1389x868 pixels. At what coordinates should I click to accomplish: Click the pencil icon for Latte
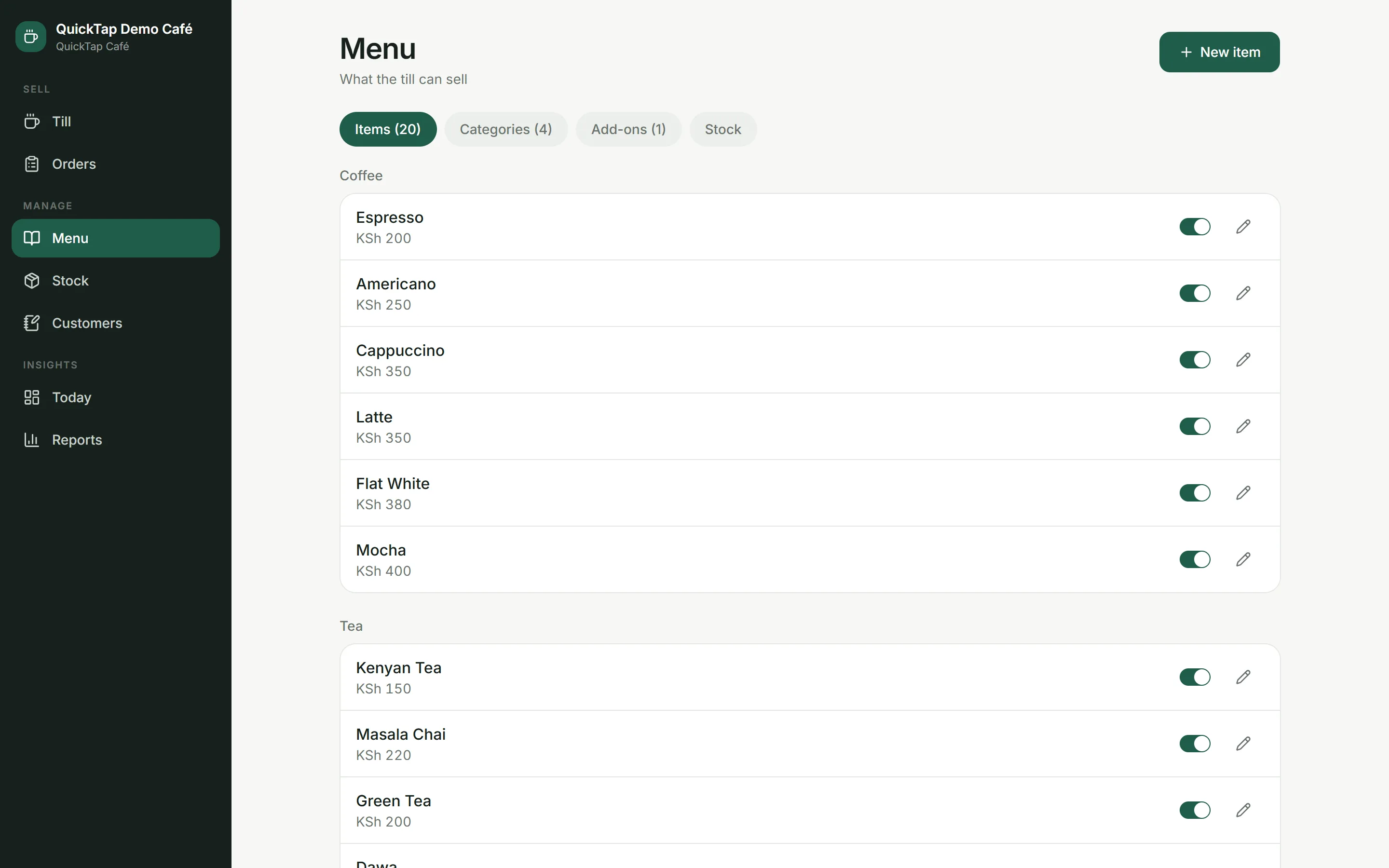tap(1243, 427)
